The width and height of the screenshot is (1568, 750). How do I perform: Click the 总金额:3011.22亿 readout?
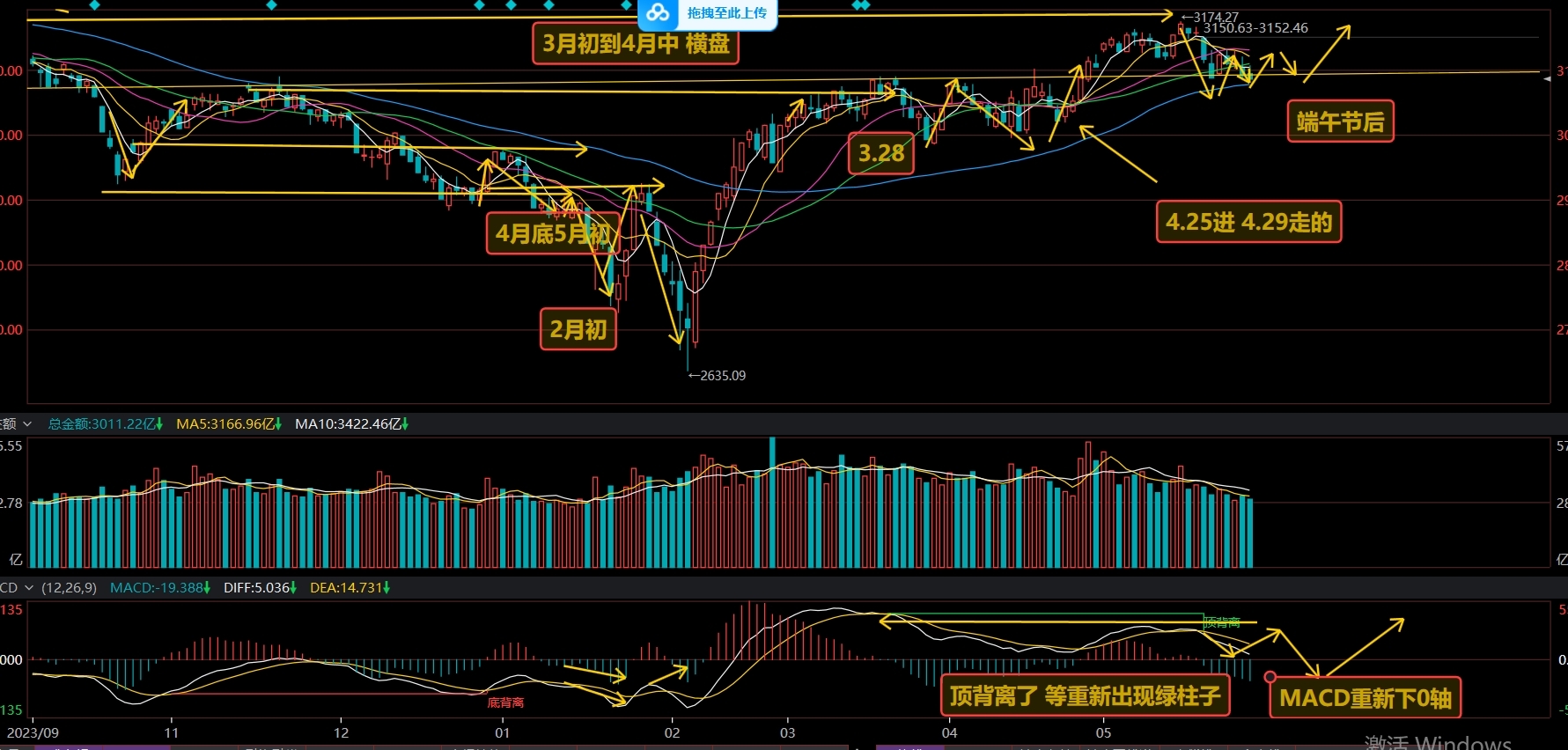pyautogui.click(x=106, y=424)
